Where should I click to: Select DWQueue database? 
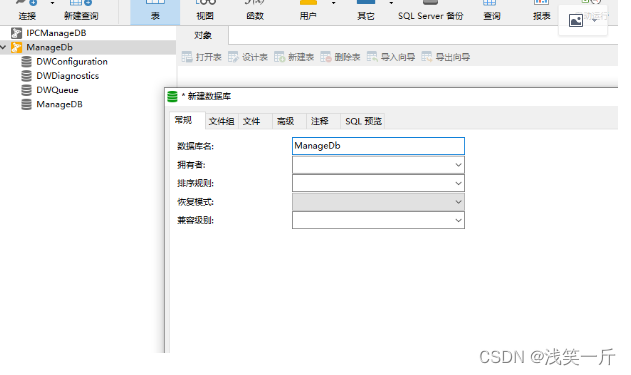click(x=57, y=90)
